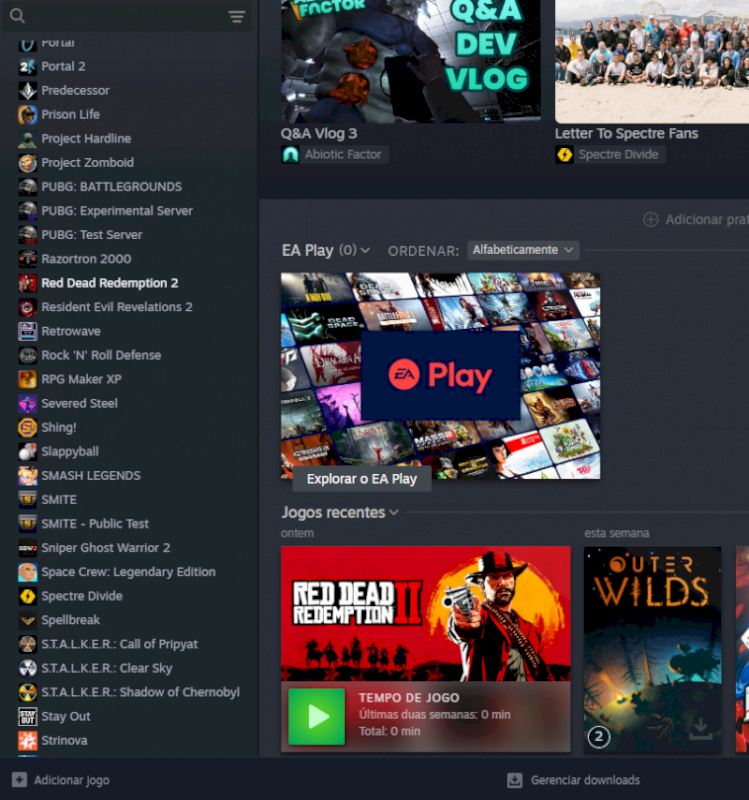The width and height of the screenshot is (749, 800).
Task: Open the Q&A Dev Vlog news thumbnail
Action: coord(411,61)
